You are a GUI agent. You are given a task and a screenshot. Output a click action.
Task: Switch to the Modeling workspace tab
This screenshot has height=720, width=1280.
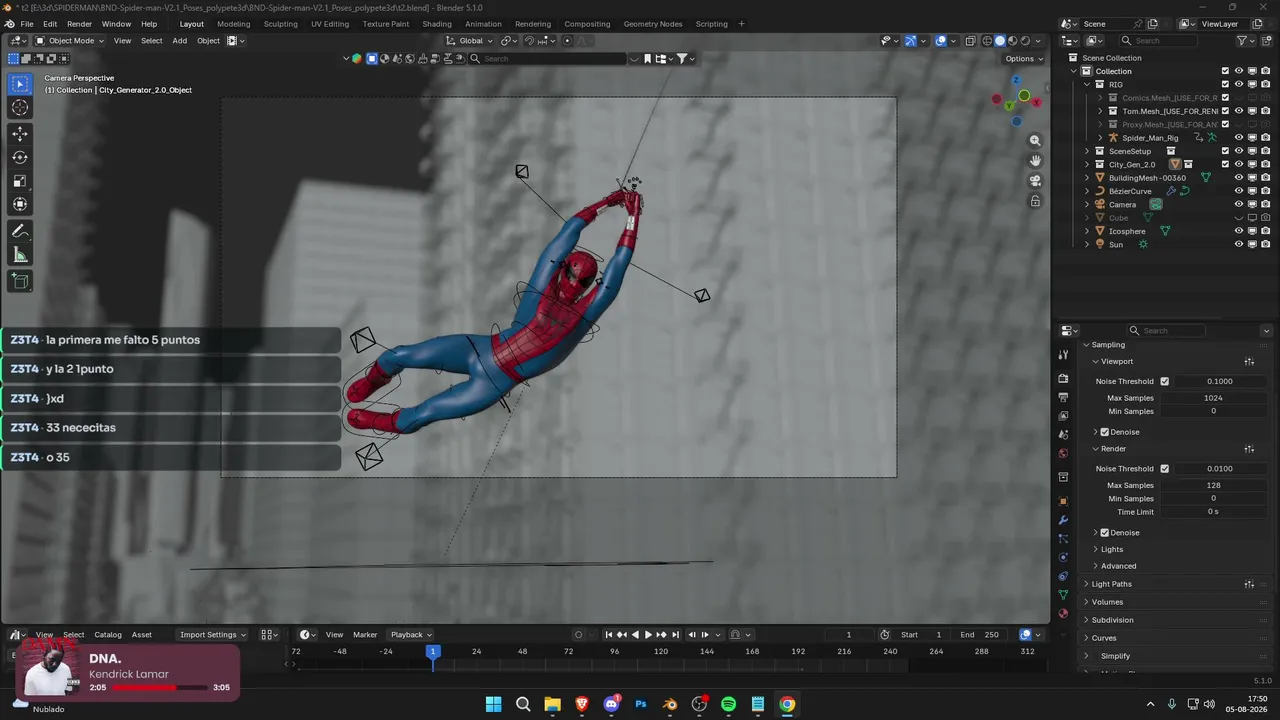pos(234,24)
